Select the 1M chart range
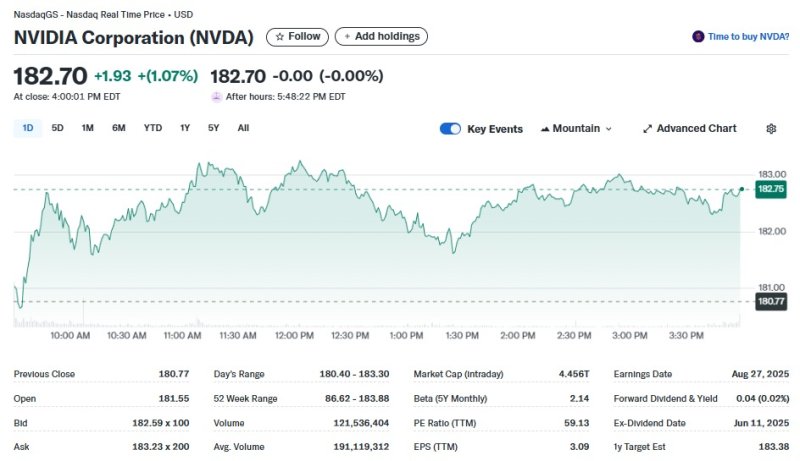This screenshot has width=800, height=461. pyautogui.click(x=87, y=128)
